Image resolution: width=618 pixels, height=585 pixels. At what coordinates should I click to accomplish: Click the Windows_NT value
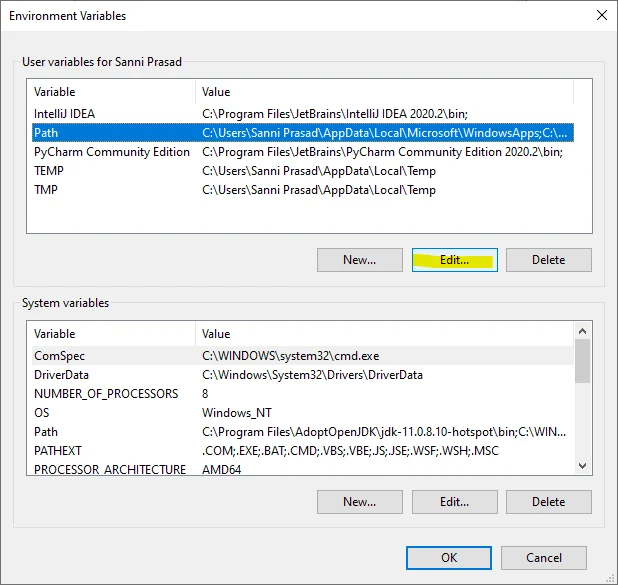pyautogui.click(x=236, y=413)
